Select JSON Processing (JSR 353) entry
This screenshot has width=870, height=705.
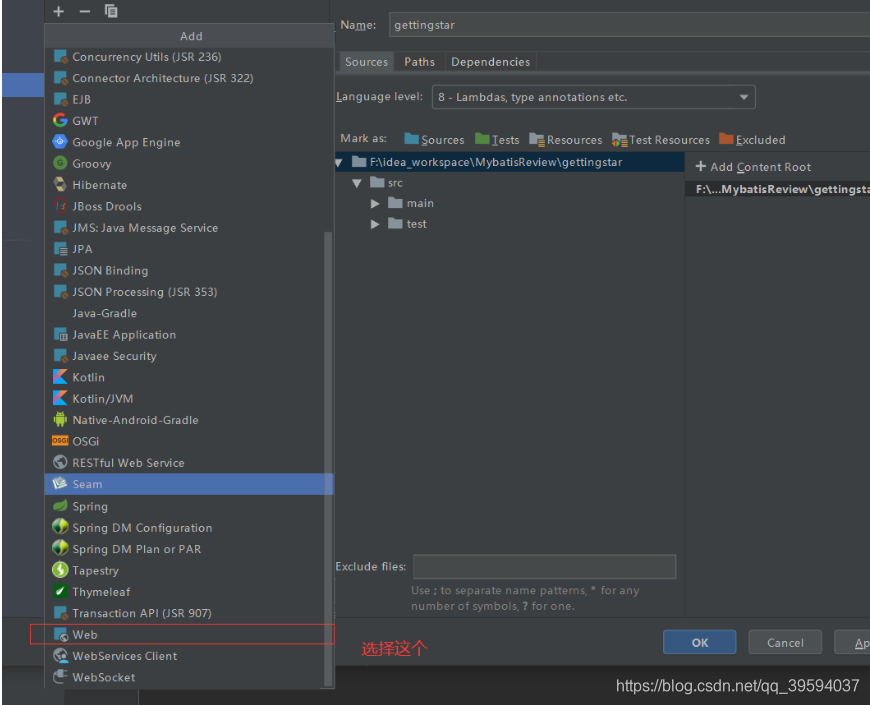point(189,292)
